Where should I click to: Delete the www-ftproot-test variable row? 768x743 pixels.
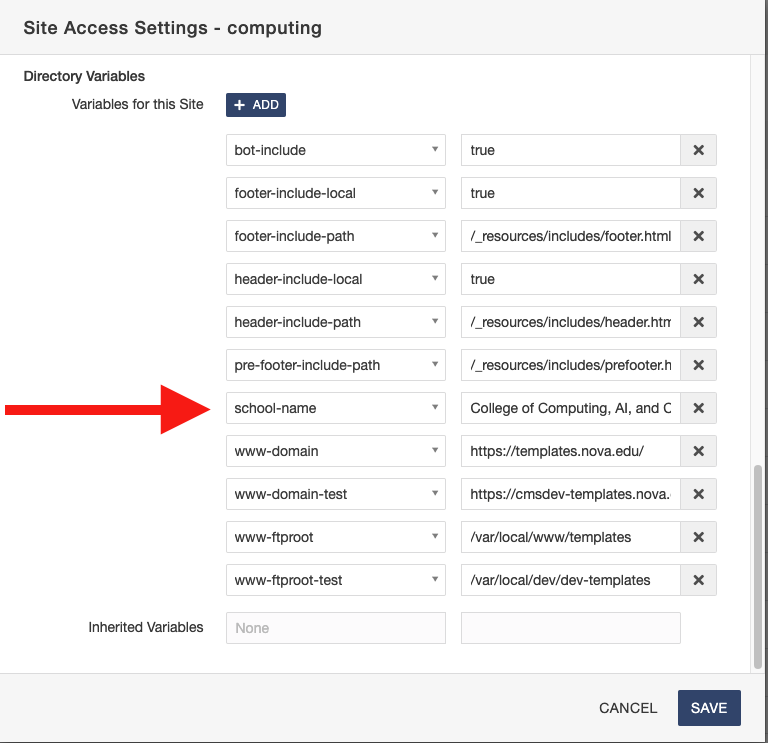tap(698, 580)
